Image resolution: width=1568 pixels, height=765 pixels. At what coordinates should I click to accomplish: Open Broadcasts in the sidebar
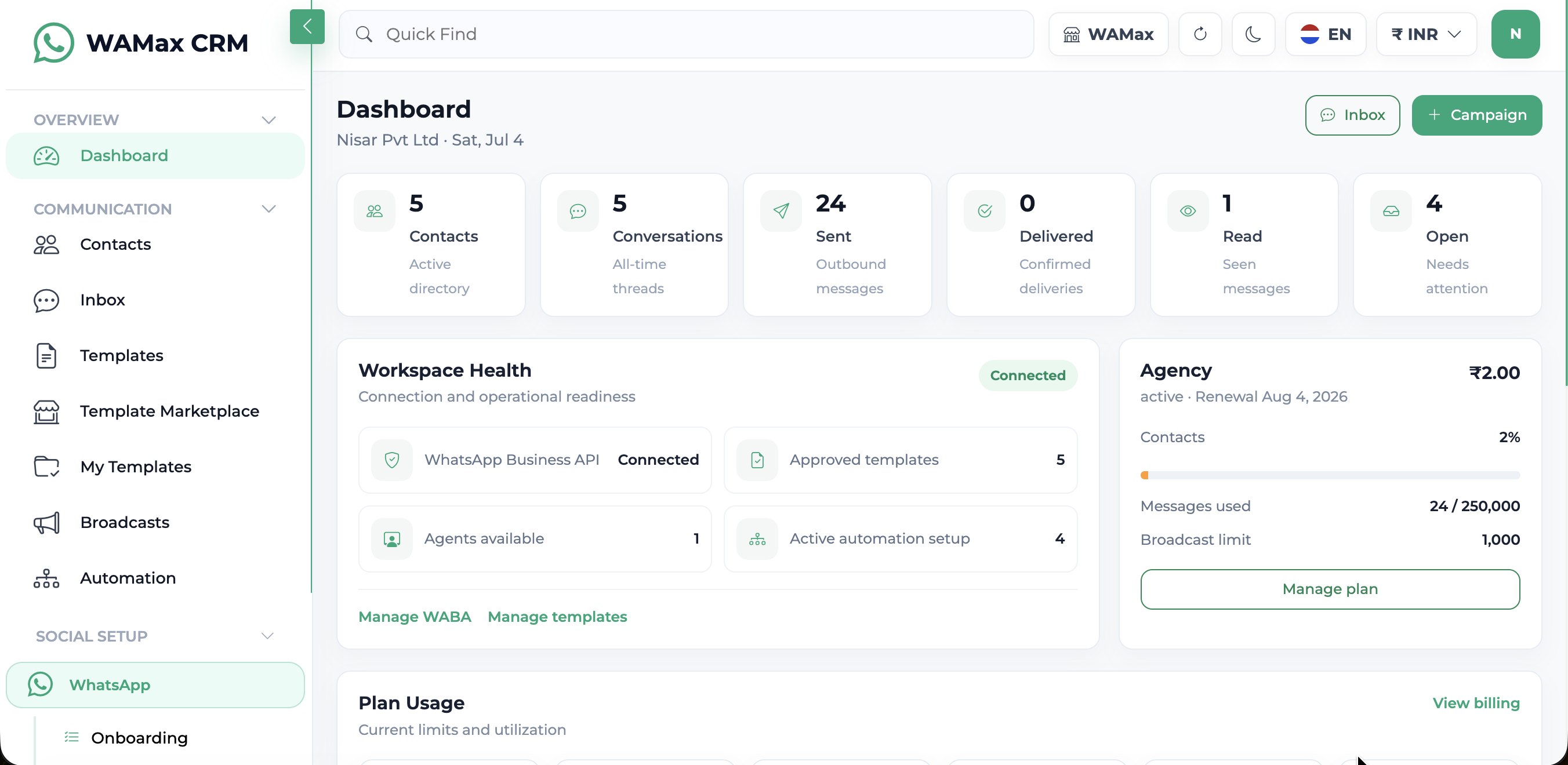(155, 522)
